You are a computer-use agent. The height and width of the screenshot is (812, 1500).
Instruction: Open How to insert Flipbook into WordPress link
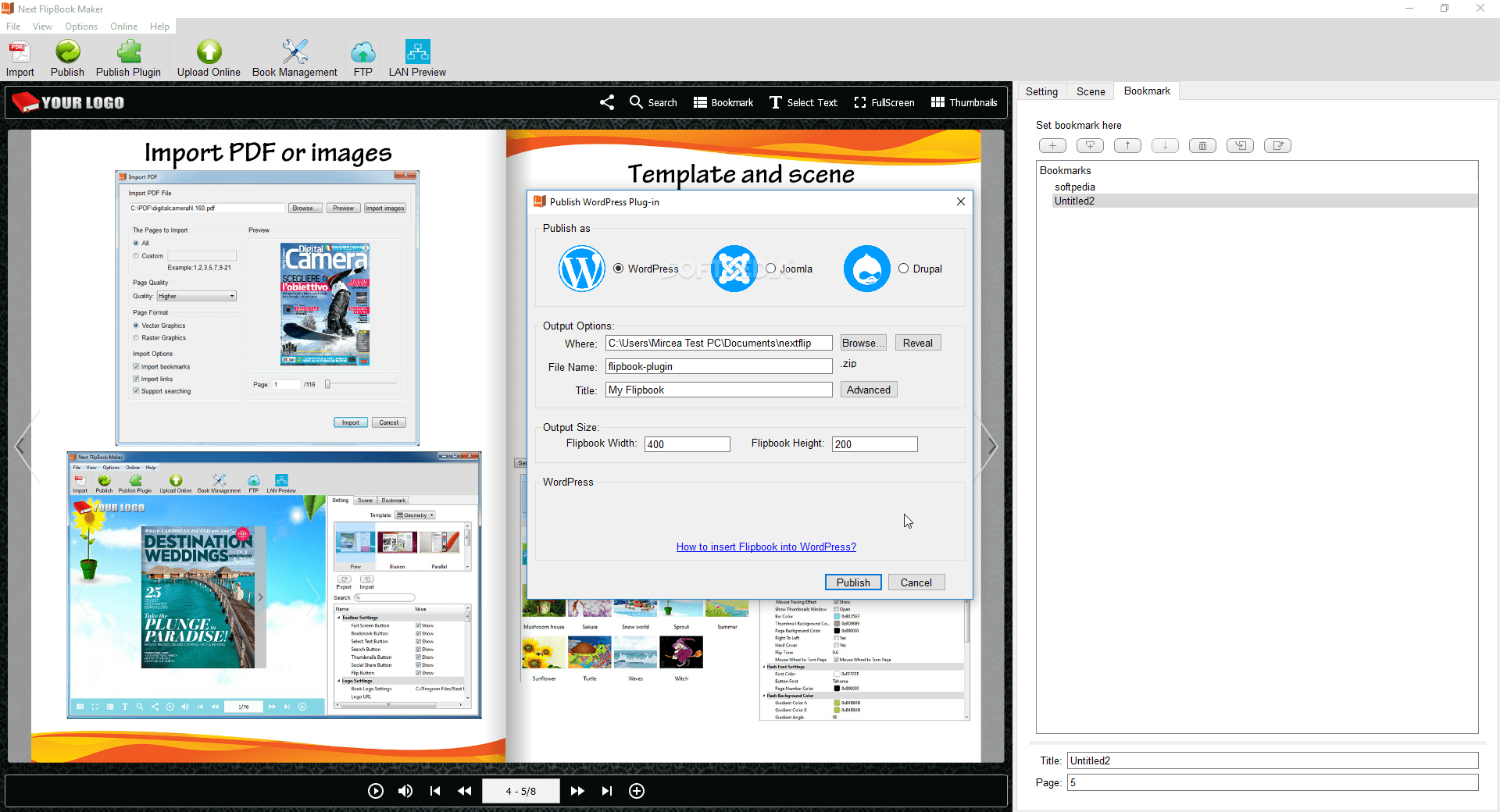click(x=766, y=547)
